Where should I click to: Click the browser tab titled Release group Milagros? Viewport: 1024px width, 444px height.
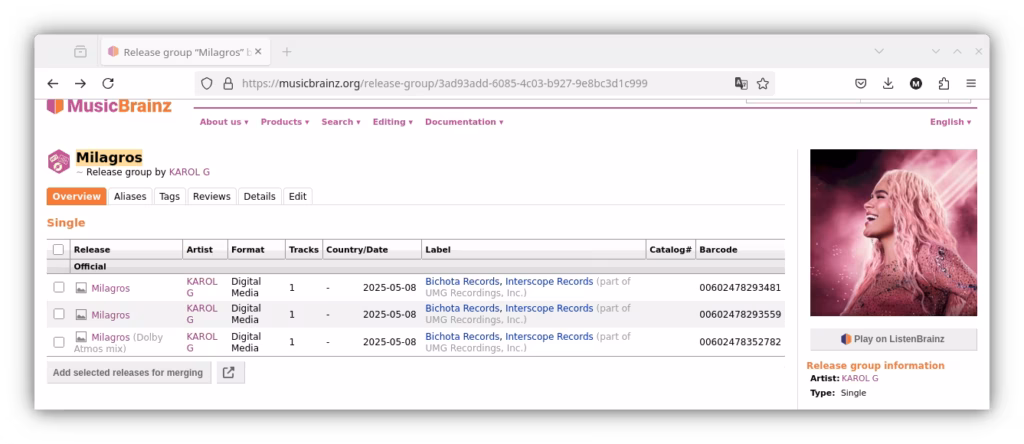tap(185, 52)
